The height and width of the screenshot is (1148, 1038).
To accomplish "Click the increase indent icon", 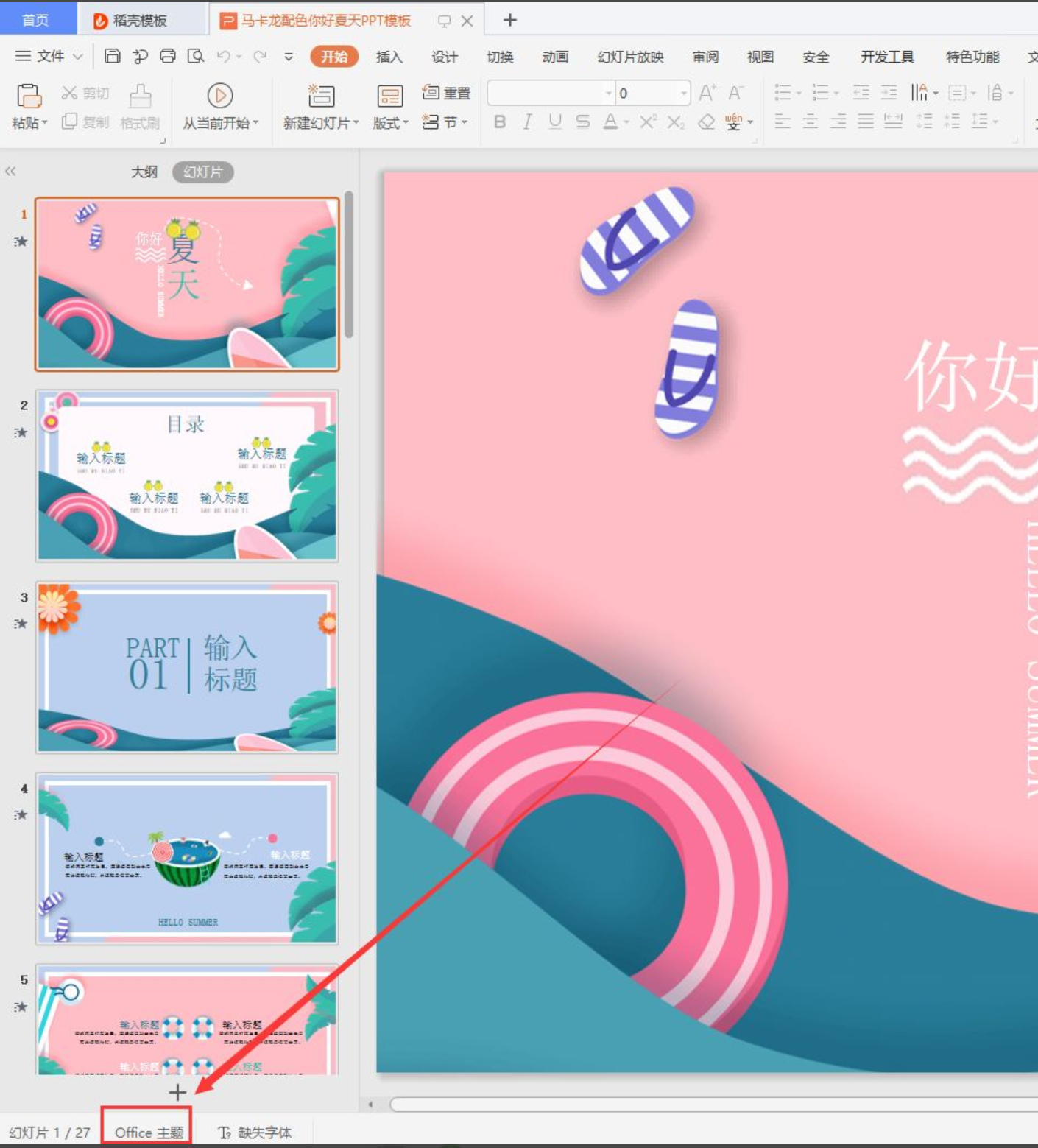I will pyautogui.click(x=889, y=93).
